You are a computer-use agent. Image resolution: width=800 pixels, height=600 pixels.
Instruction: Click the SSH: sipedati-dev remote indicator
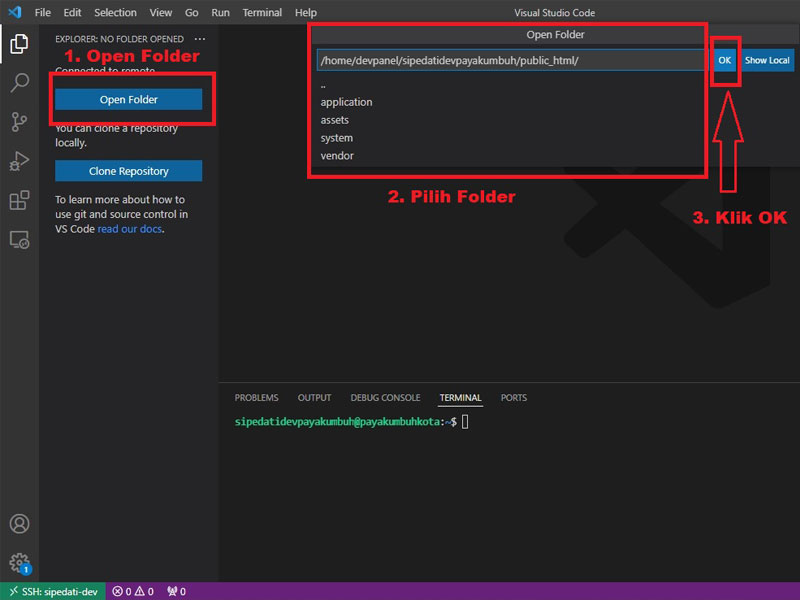click(53, 591)
